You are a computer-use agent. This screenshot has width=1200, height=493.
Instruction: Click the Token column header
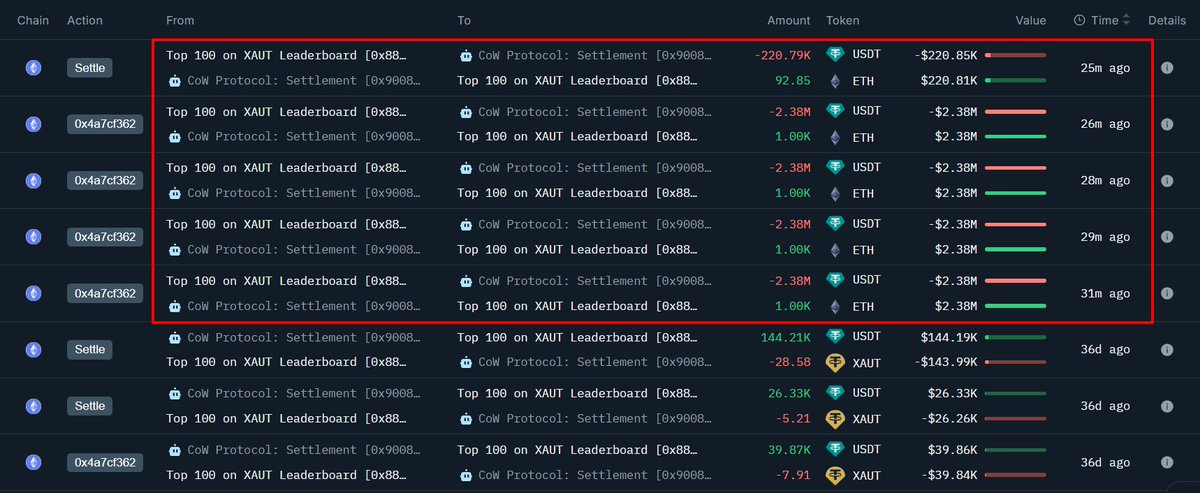coord(842,20)
